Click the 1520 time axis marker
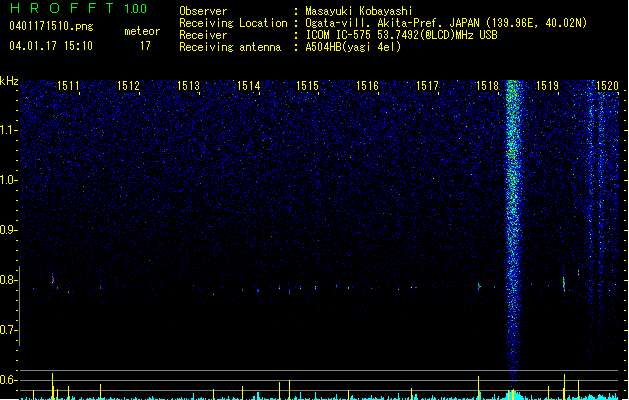Image resolution: width=629 pixels, height=400 pixels. [607, 86]
